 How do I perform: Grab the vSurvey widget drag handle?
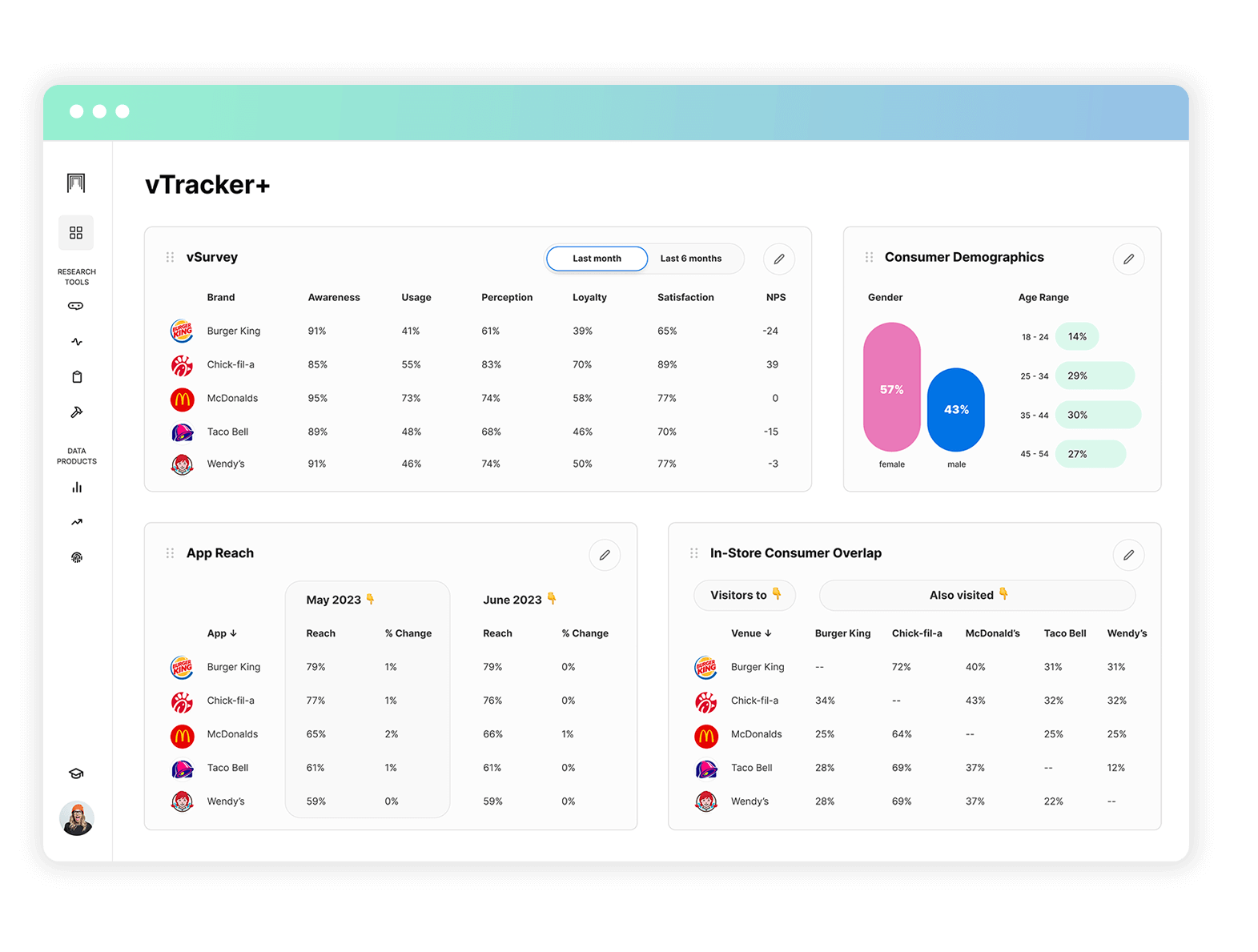click(170, 257)
